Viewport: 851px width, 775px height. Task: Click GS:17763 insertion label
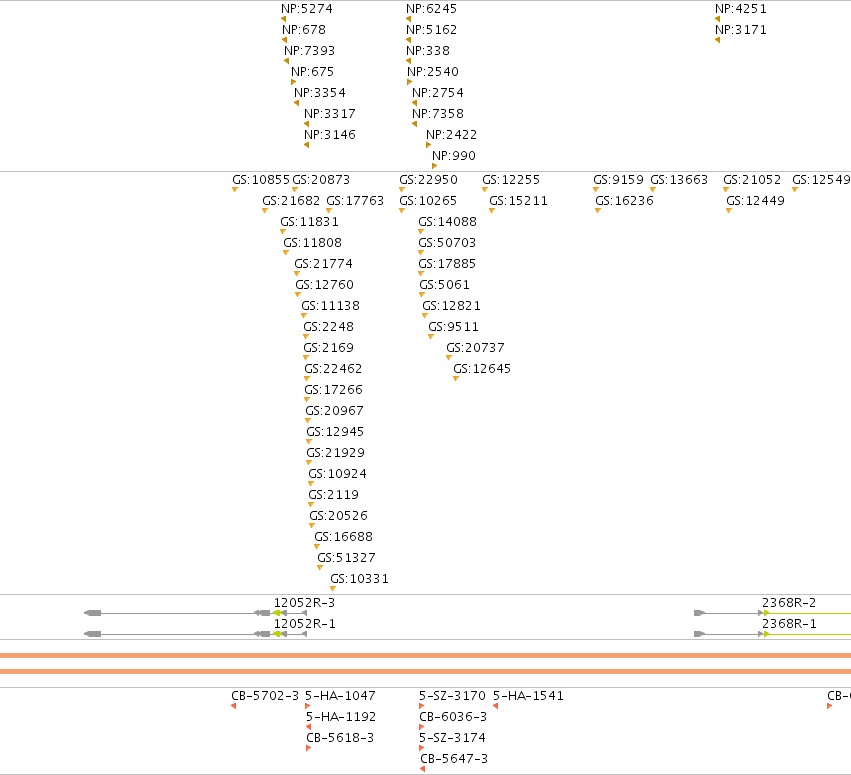point(355,201)
